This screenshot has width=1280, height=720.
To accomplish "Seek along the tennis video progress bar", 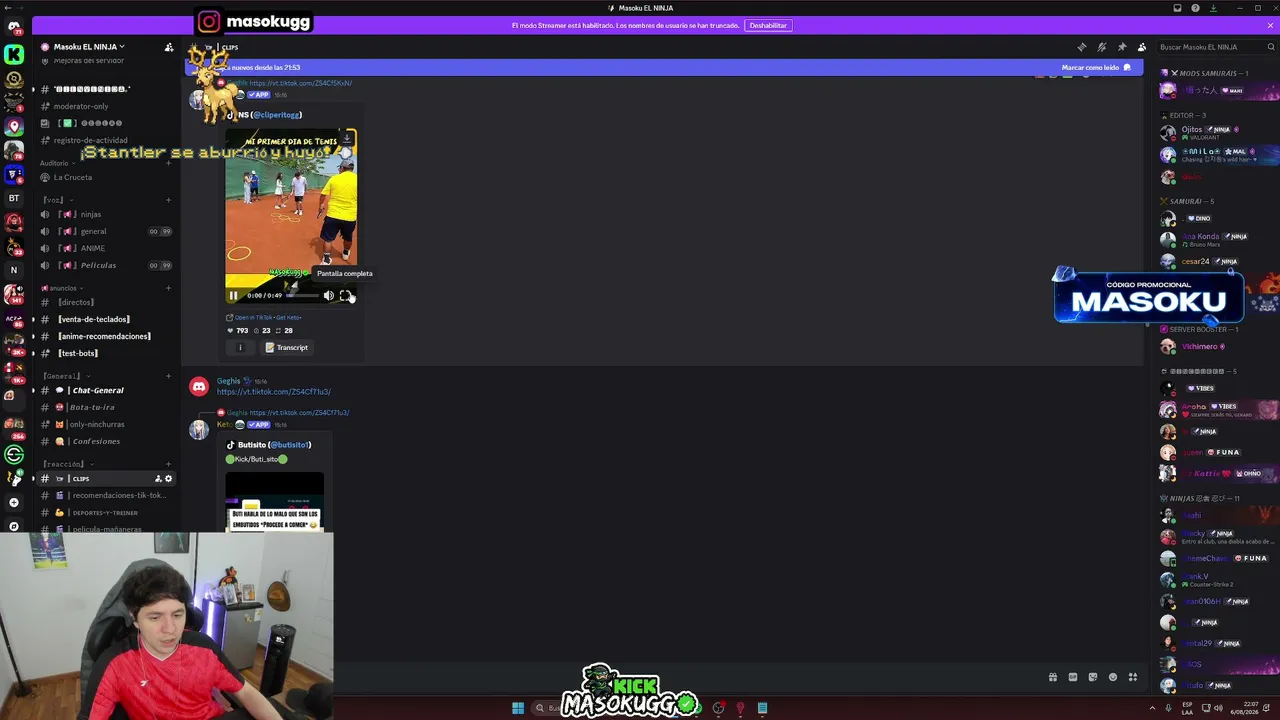I will [x=302, y=295].
